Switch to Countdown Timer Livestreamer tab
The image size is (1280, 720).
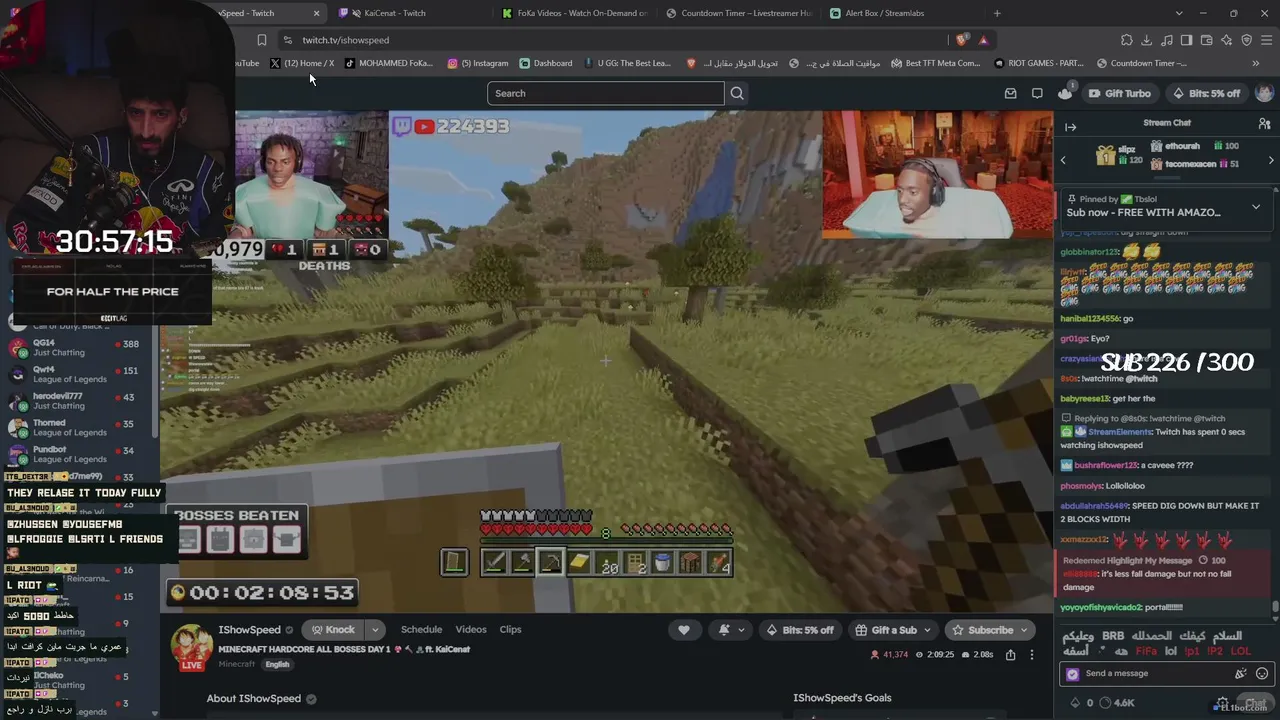(x=740, y=13)
